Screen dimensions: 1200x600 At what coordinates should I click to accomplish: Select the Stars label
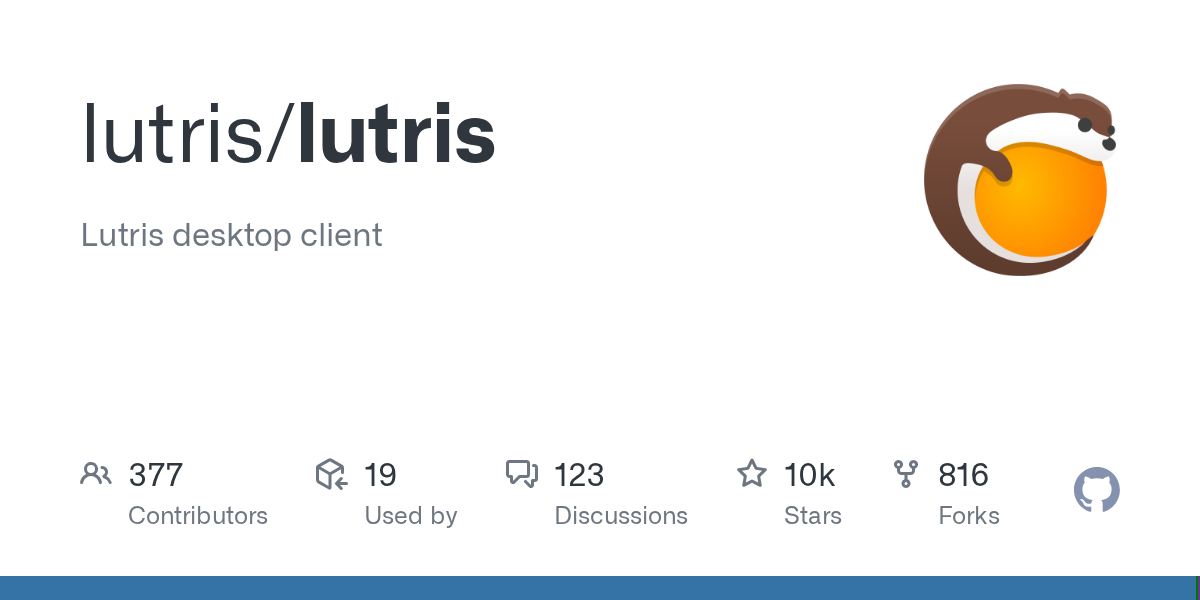tap(813, 516)
